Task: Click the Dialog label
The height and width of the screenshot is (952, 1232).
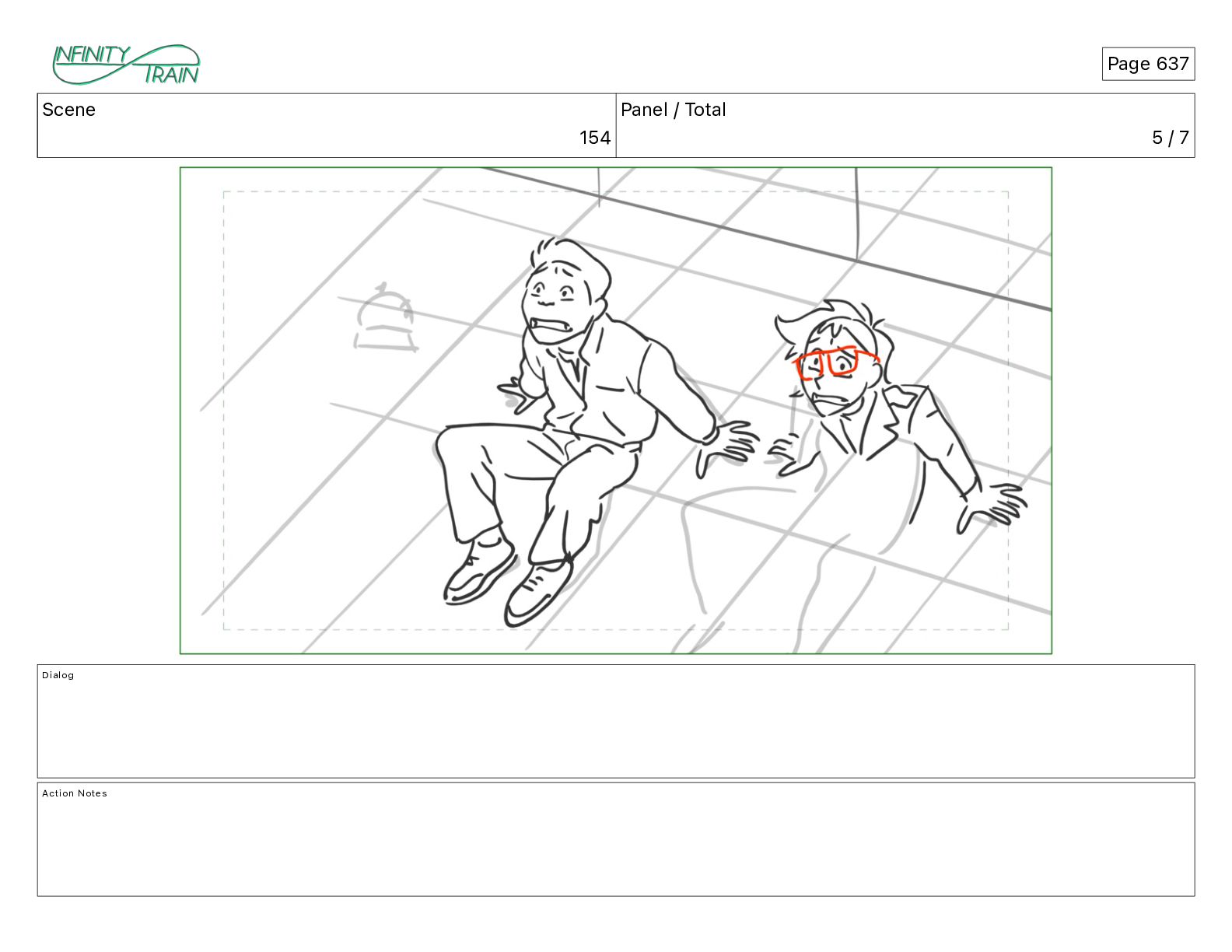Action: 58,675
